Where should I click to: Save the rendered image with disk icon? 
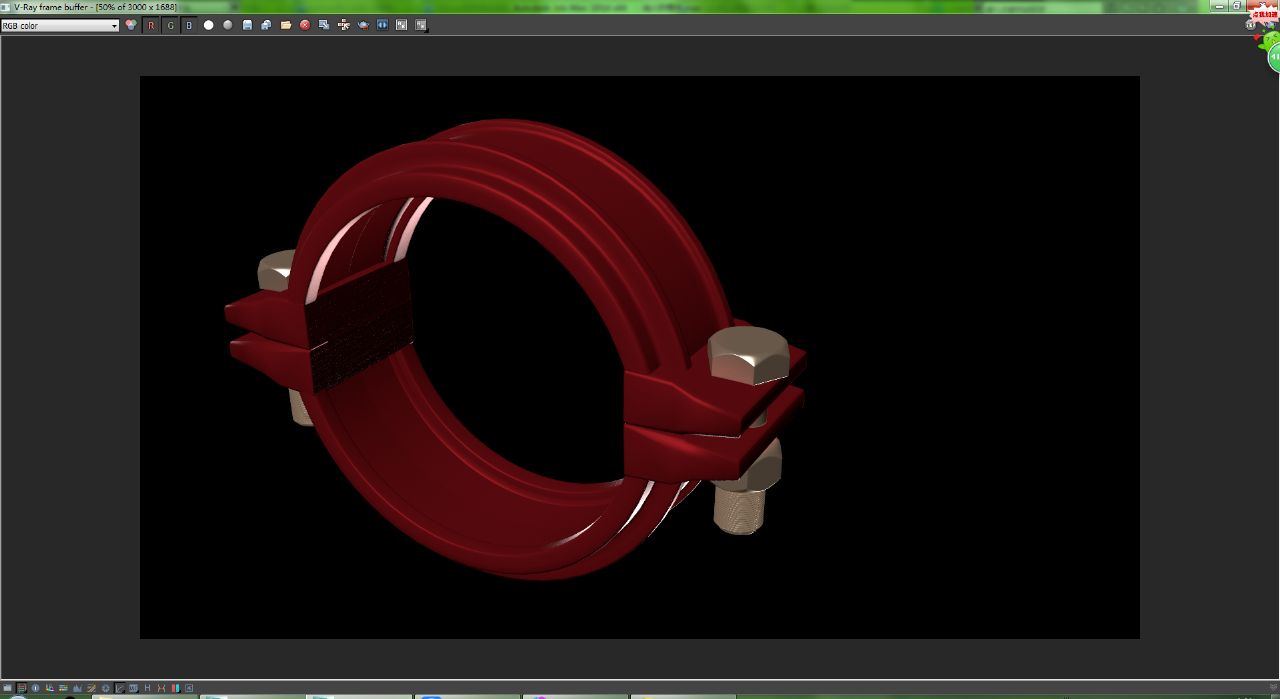(247, 25)
